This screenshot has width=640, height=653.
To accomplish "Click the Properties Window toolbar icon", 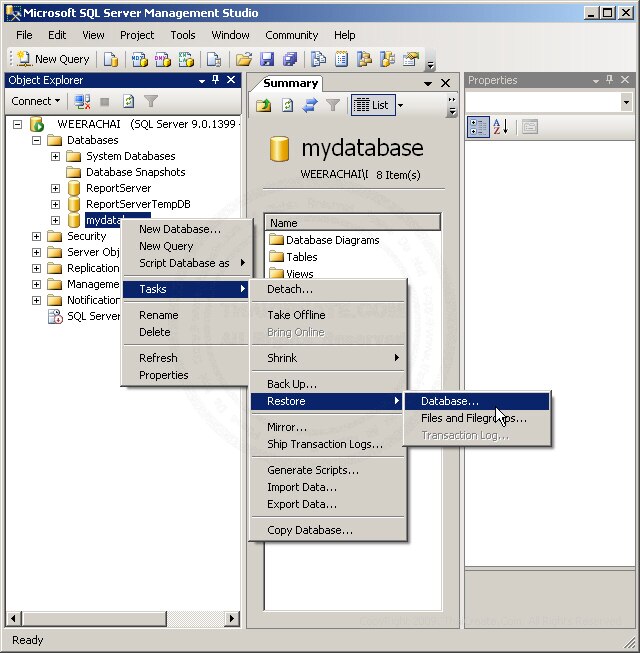I will coord(411,59).
